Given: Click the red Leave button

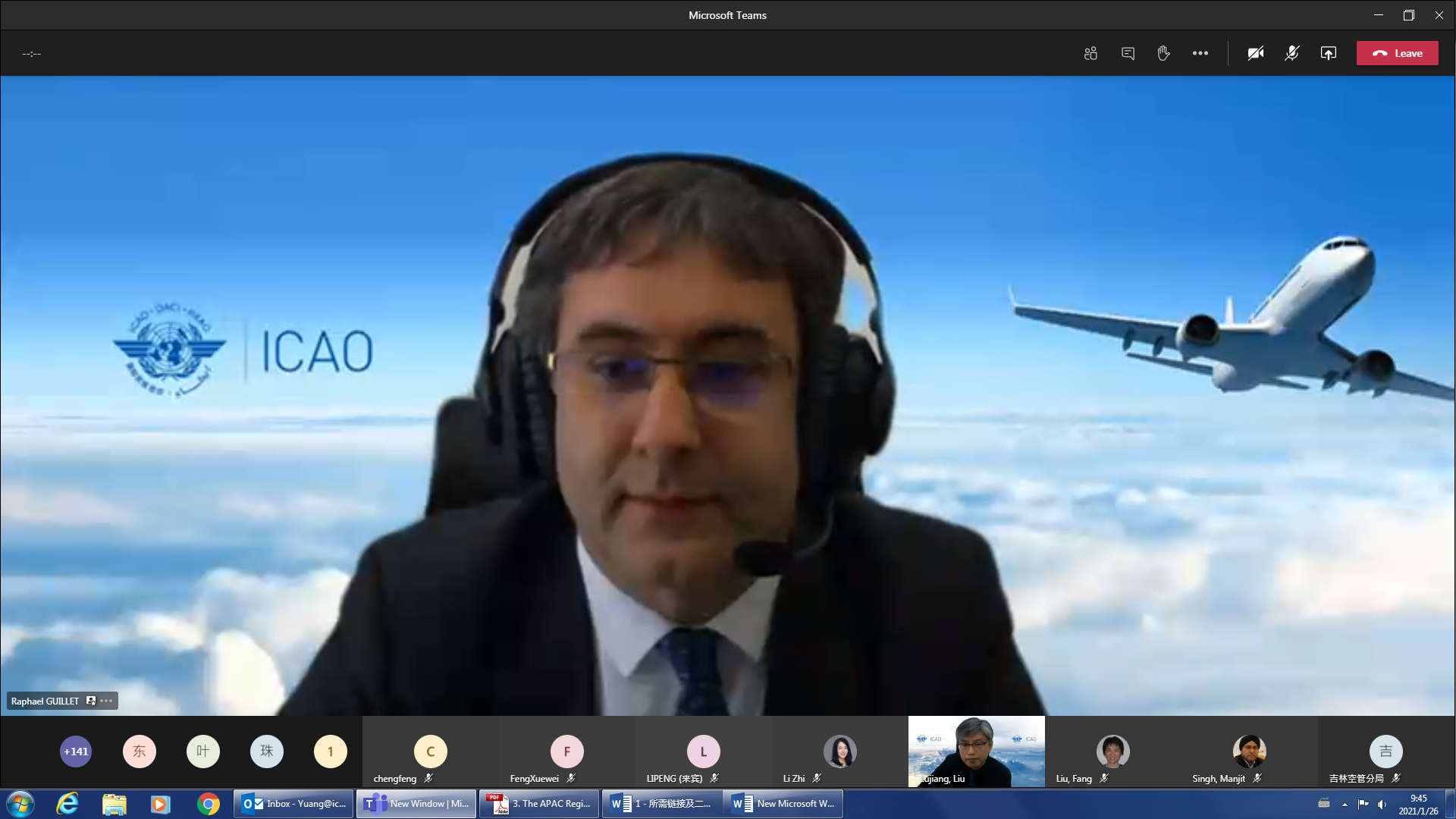Looking at the screenshot, I should pyautogui.click(x=1397, y=53).
